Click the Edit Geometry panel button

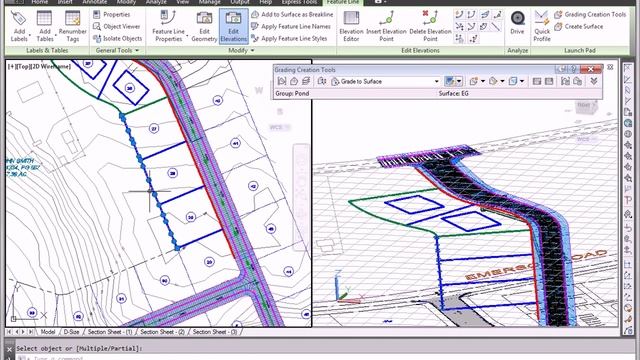(x=204, y=26)
